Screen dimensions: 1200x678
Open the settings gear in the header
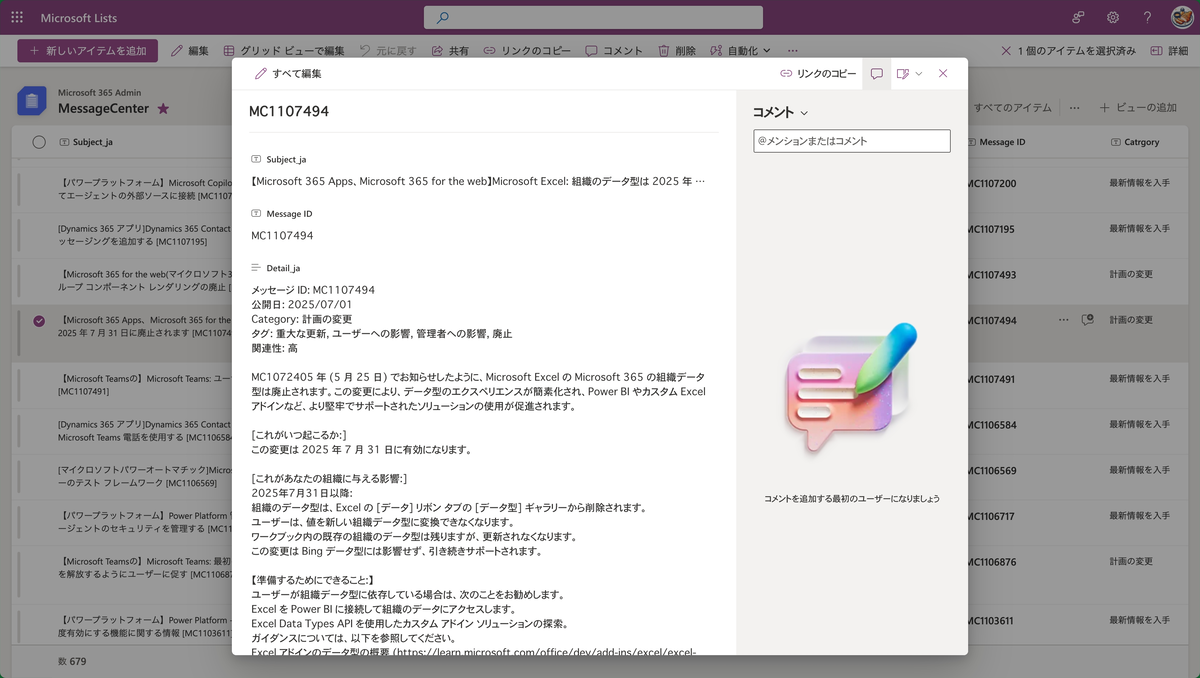pyautogui.click(x=1112, y=17)
